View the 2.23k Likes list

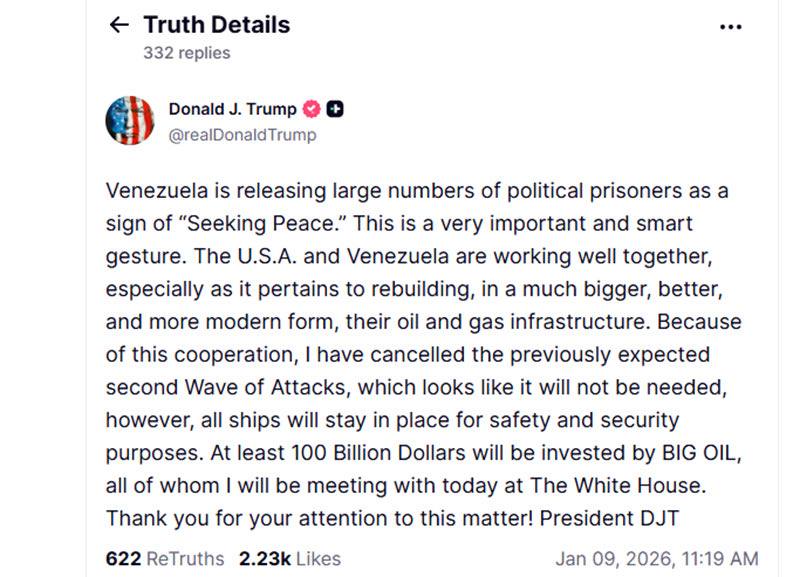point(289,558)
